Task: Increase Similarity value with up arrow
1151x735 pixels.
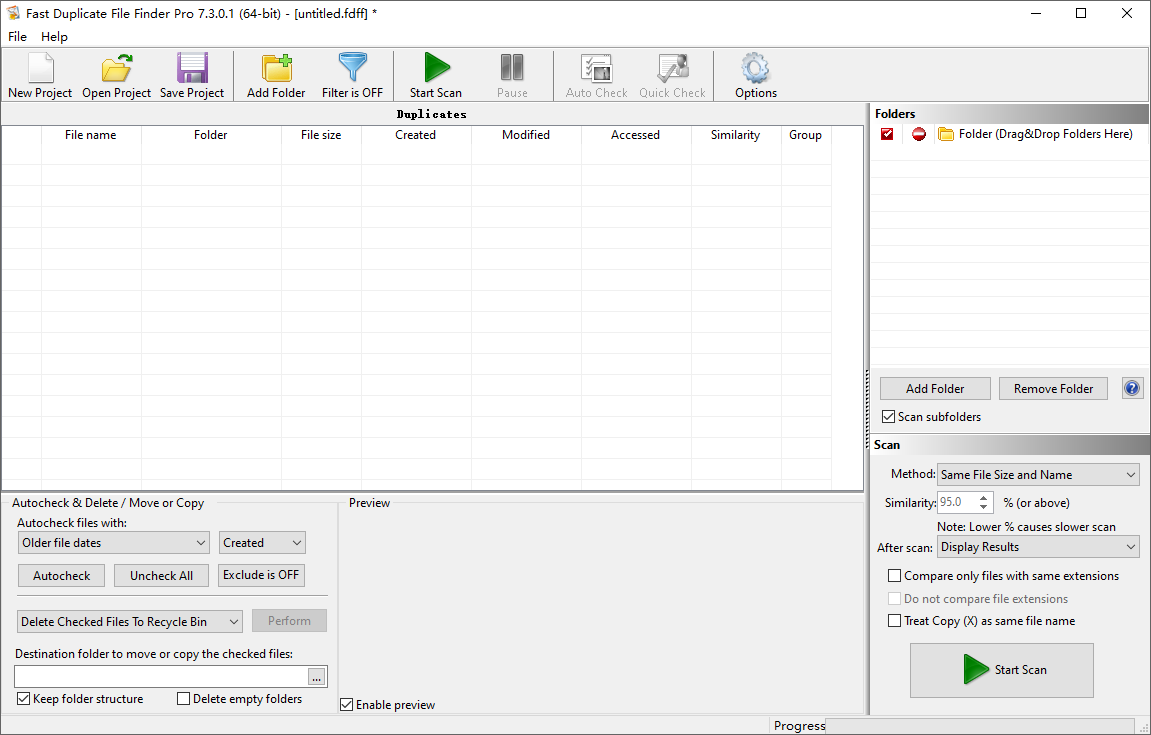Action: (x=984, y=498)
